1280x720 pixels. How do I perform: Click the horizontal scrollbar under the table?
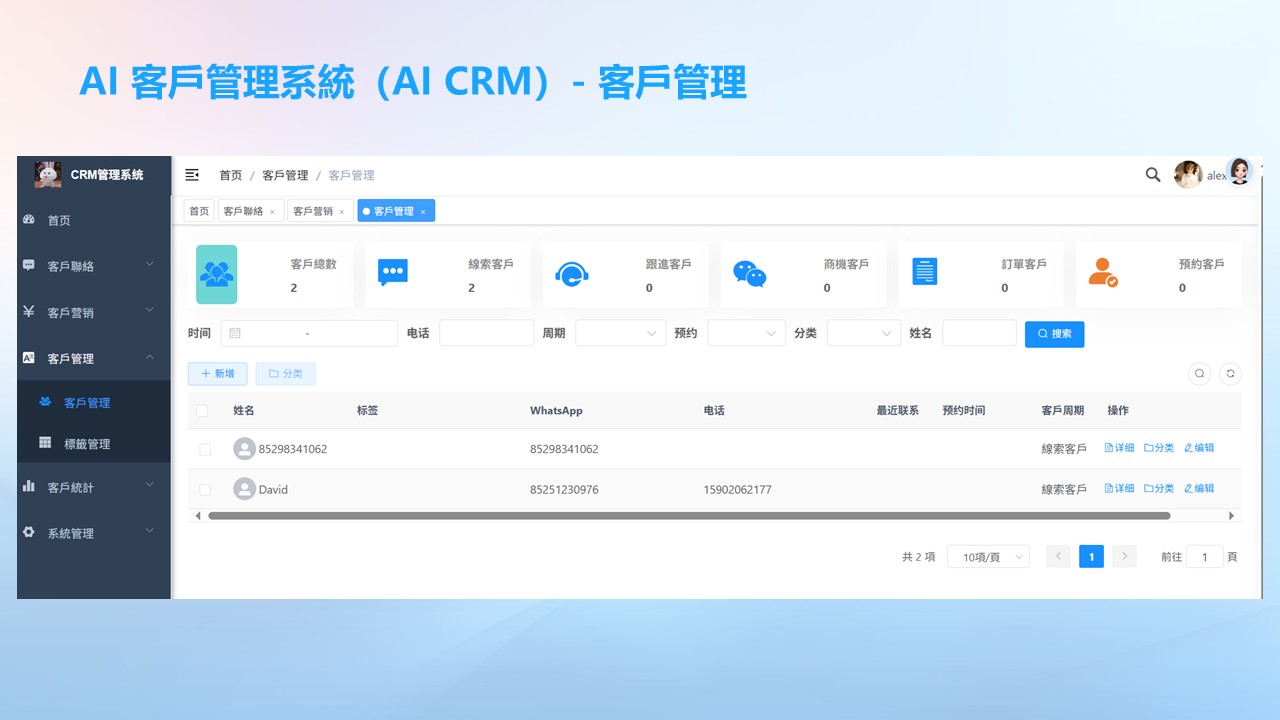click(x=688, y=516)
